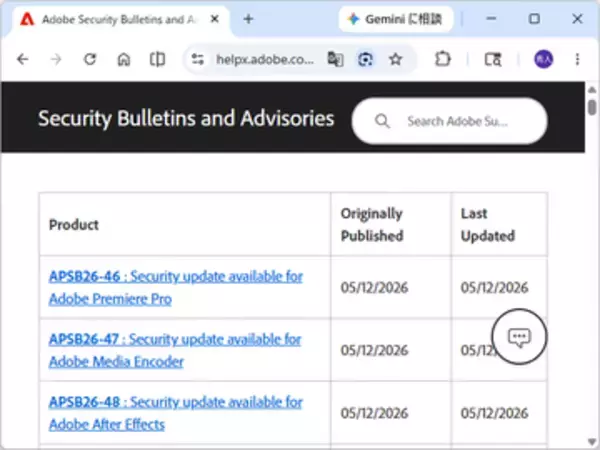Open the extensions puzzle icon
This screenshot has width=600, height=450.
click(443, 59)
